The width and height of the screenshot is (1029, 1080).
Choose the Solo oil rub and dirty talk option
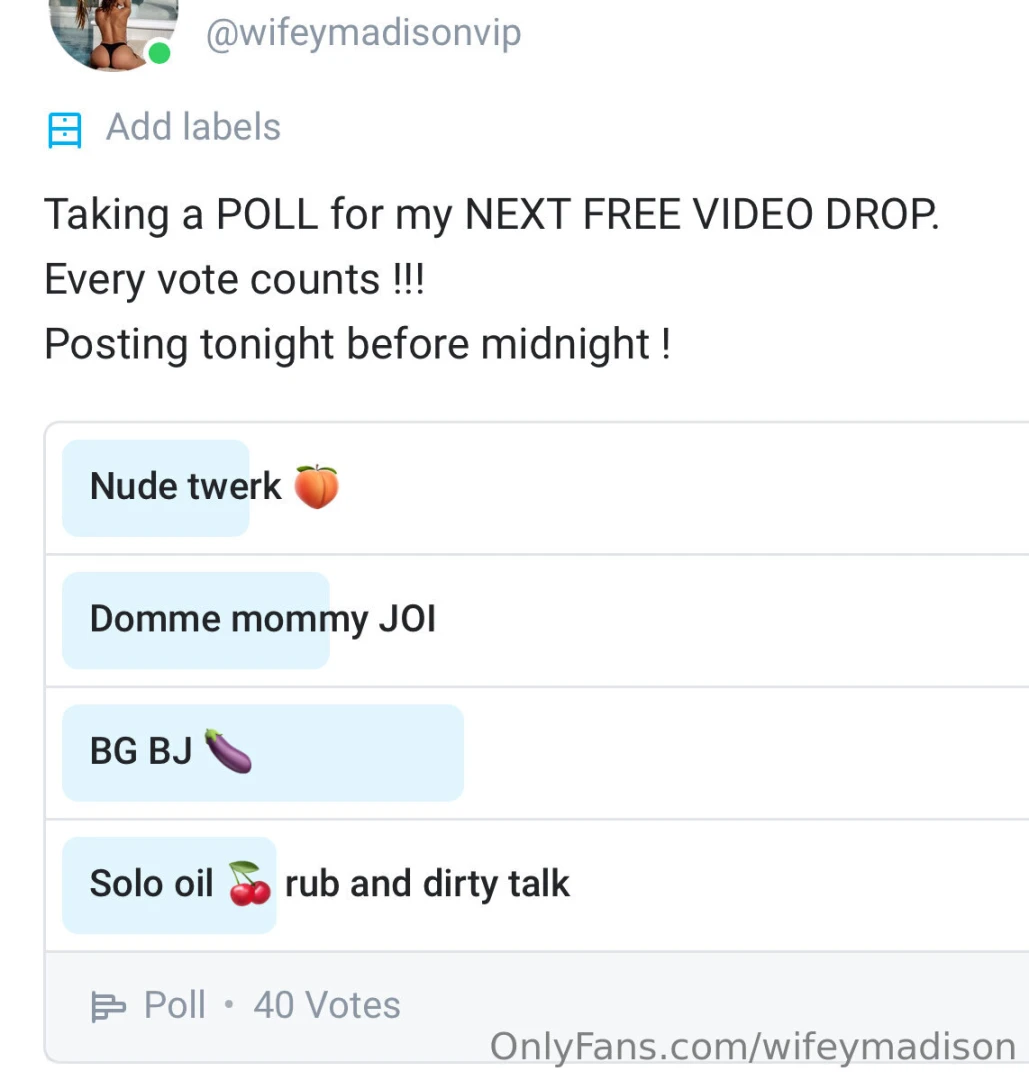(x=400, y=884)
